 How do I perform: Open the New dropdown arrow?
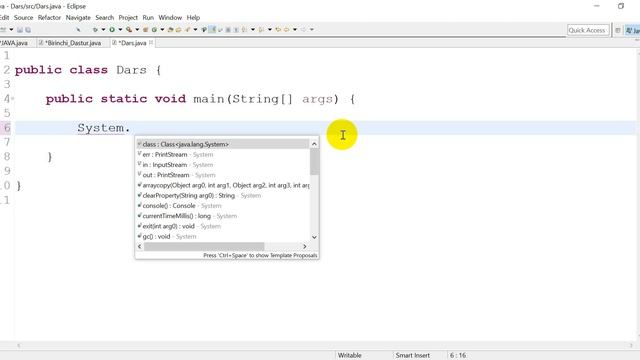pos(11,30)
